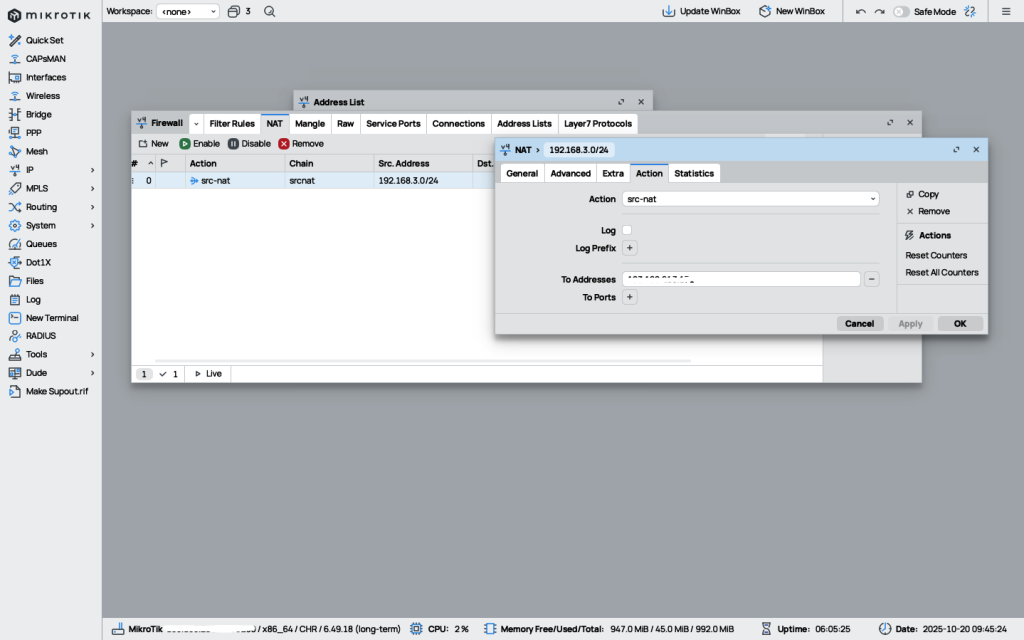Click the red Remove icon in Firewall toolbar
Viewport: 1024px width, 640px height.
284,144
